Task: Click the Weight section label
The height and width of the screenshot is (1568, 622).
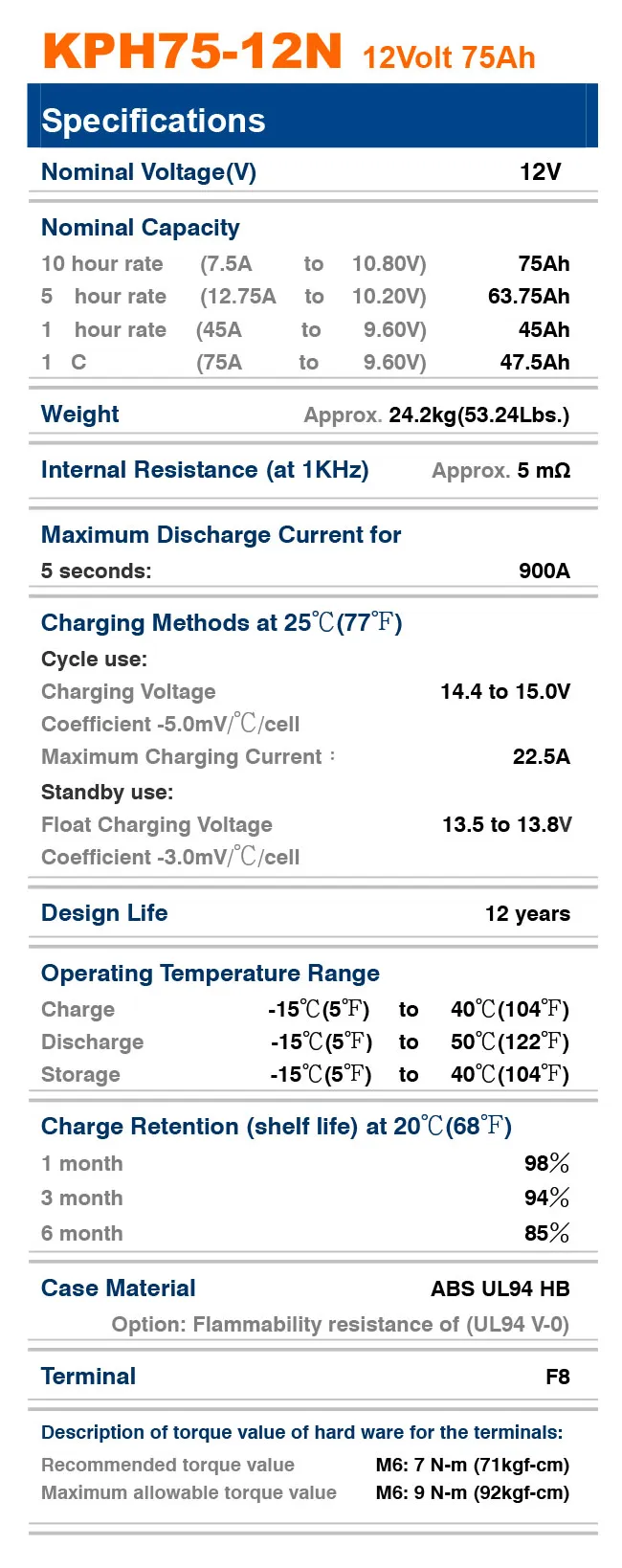Action: coord(80,414)
